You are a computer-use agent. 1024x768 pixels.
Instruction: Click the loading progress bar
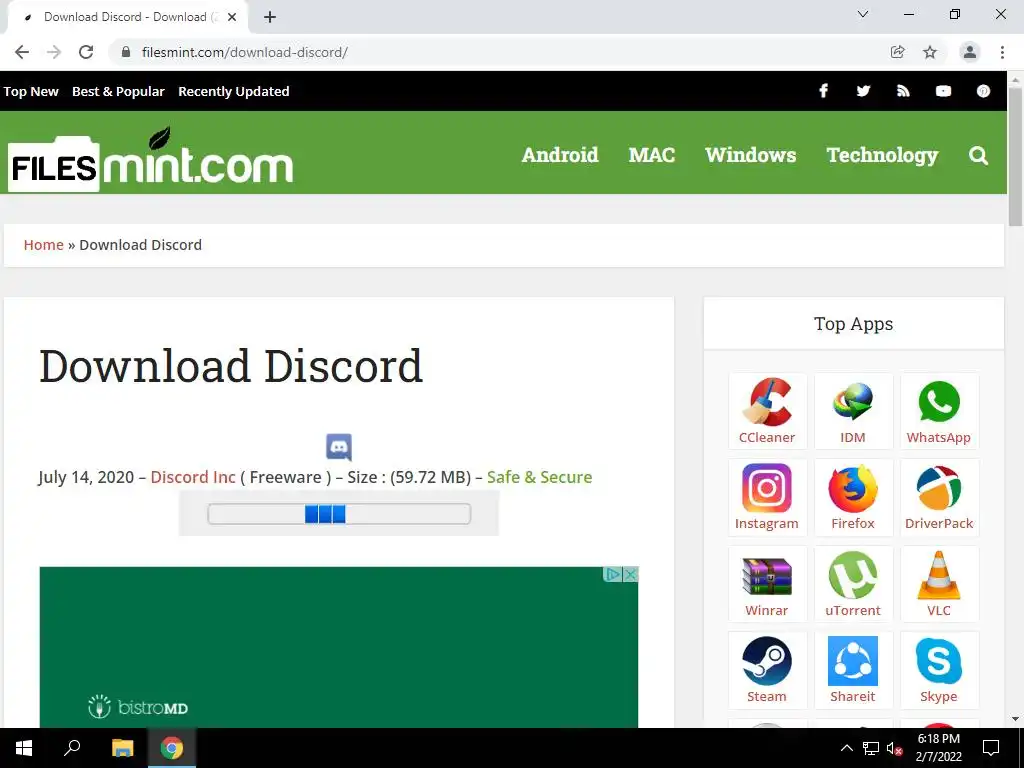[339, 514]
